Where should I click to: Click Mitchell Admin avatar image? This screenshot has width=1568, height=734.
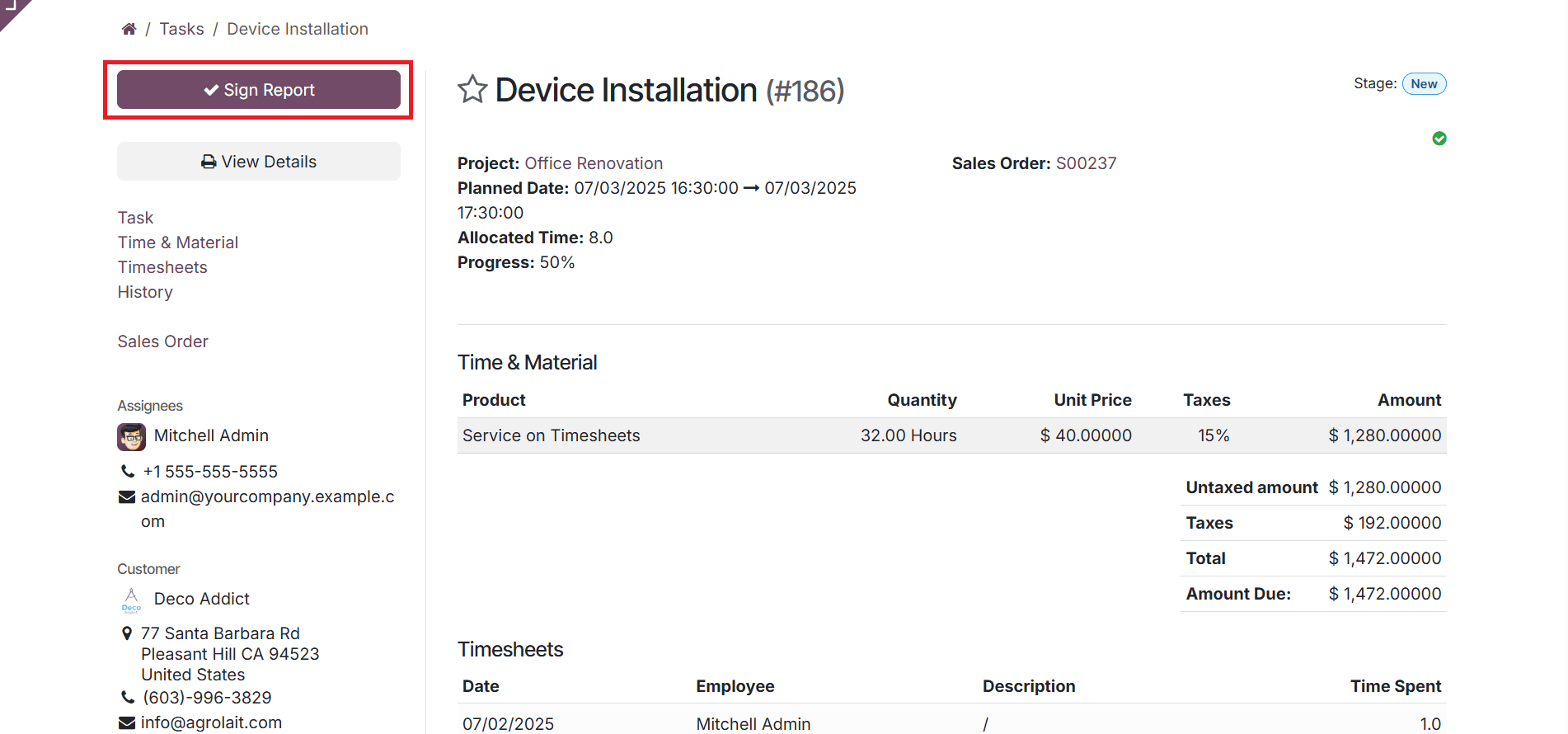click(x=131, y=436)
